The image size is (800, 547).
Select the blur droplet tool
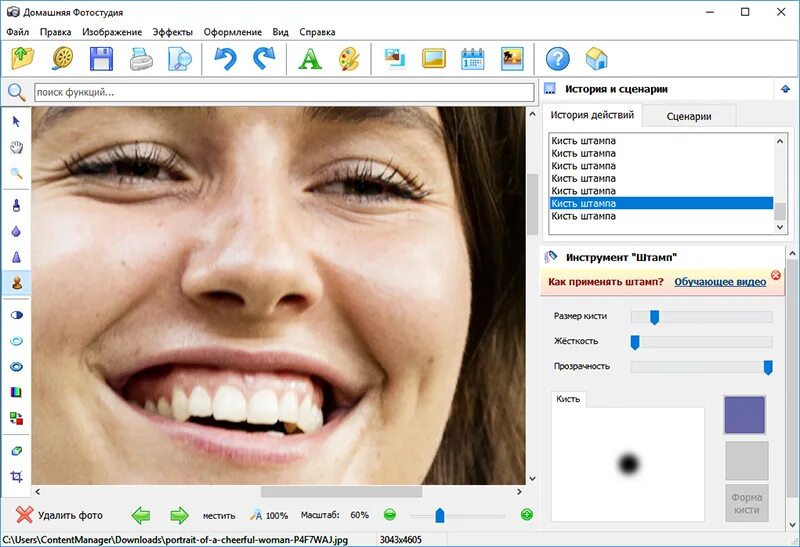pos(16,231)
